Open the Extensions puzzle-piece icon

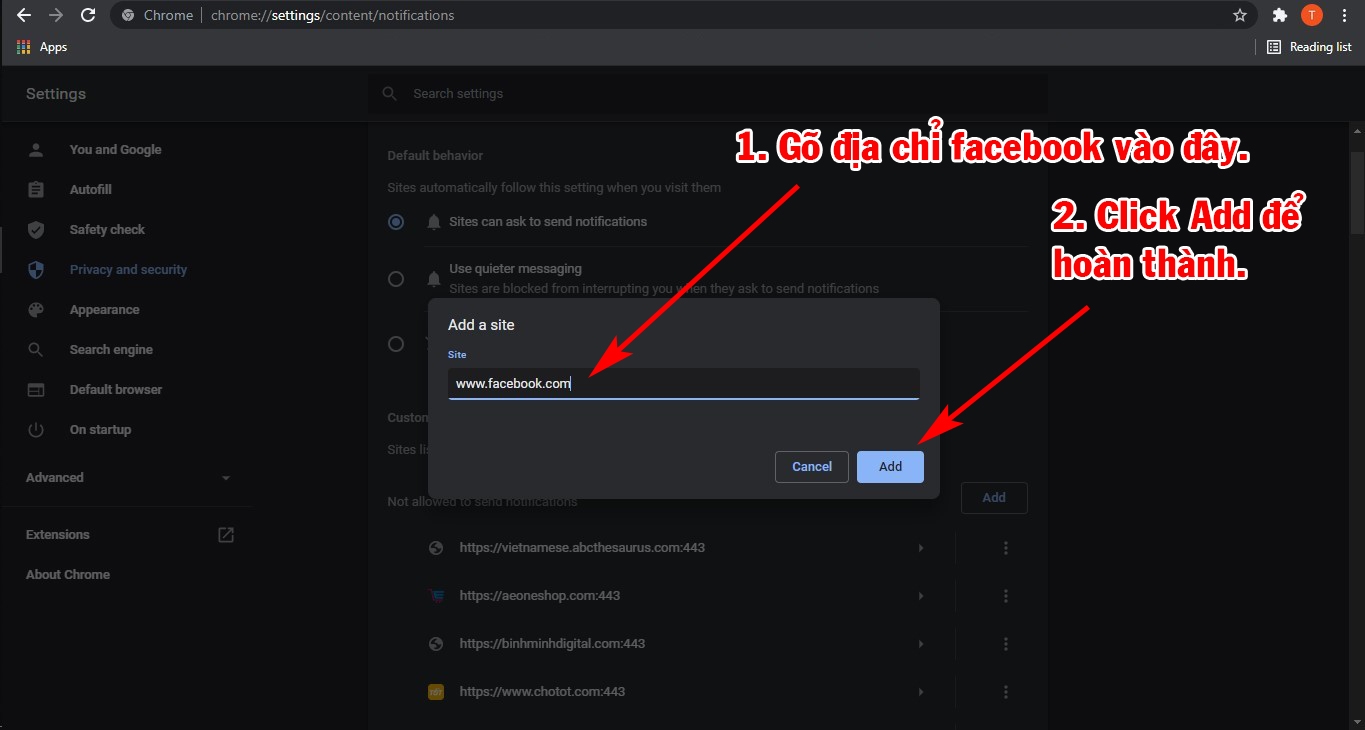[1280, 15]
